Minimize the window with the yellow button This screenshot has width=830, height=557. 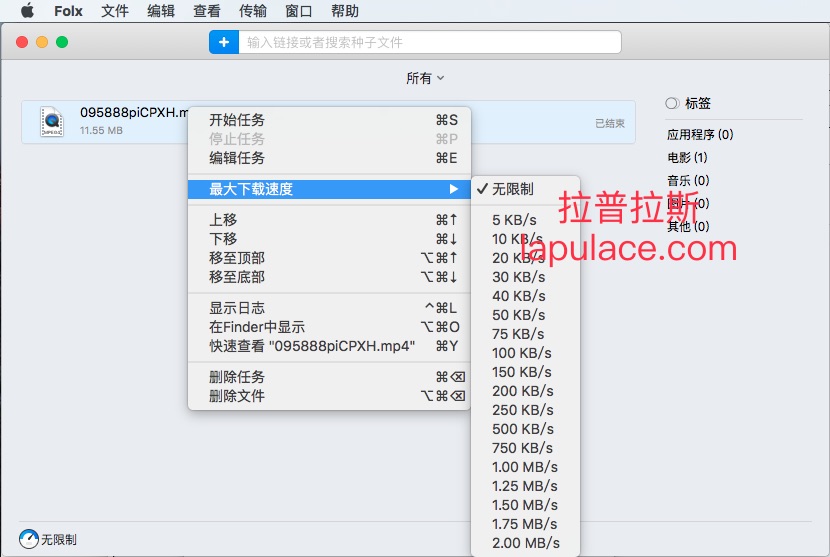(42, 42)
